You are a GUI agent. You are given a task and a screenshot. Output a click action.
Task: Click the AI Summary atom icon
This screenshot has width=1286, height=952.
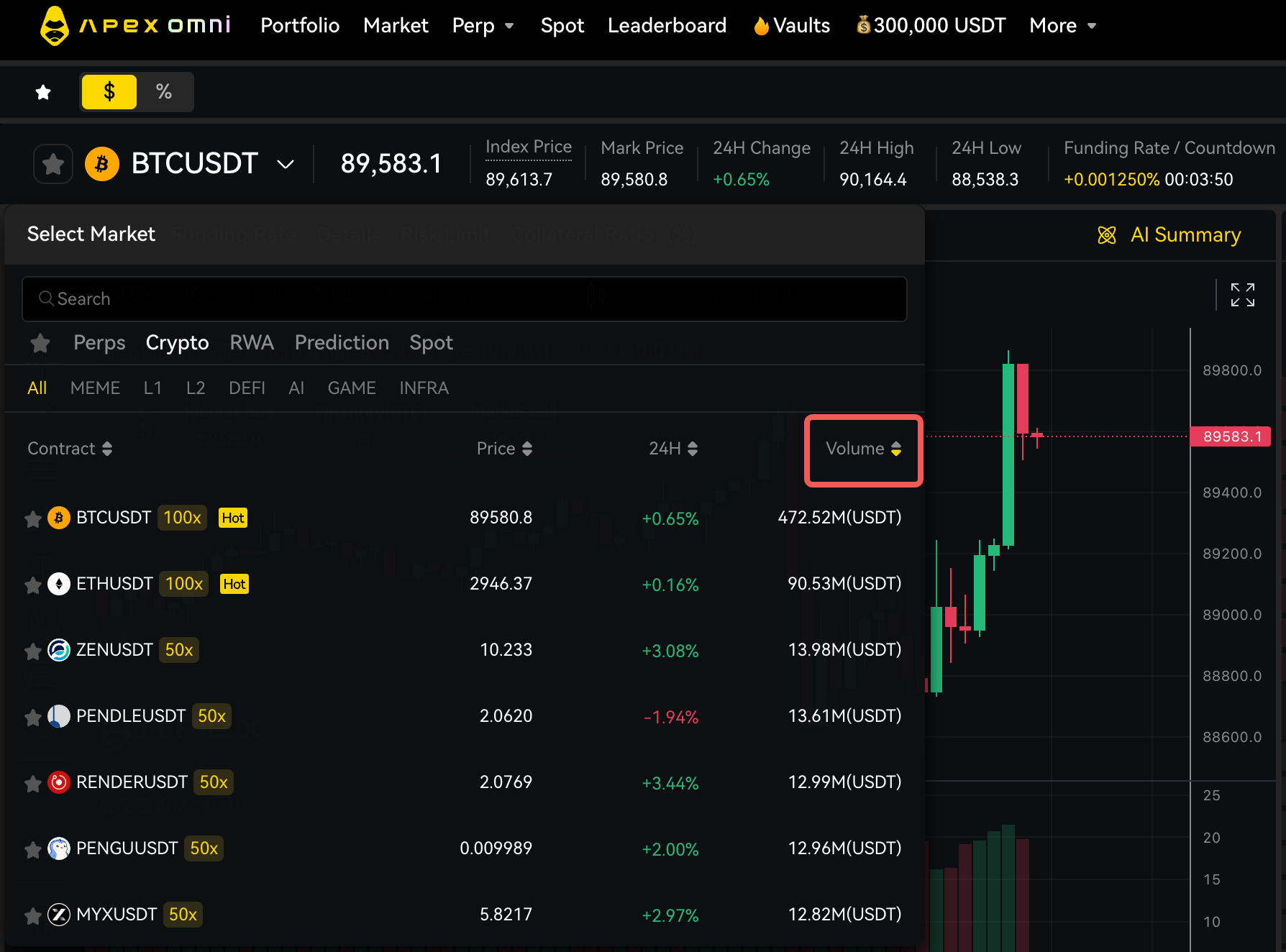click(1106, 235)
